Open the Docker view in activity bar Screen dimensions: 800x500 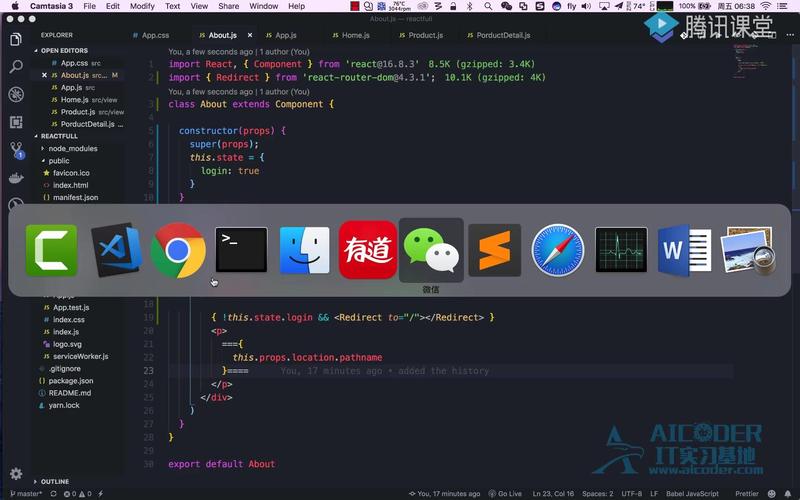coord(16,178)
